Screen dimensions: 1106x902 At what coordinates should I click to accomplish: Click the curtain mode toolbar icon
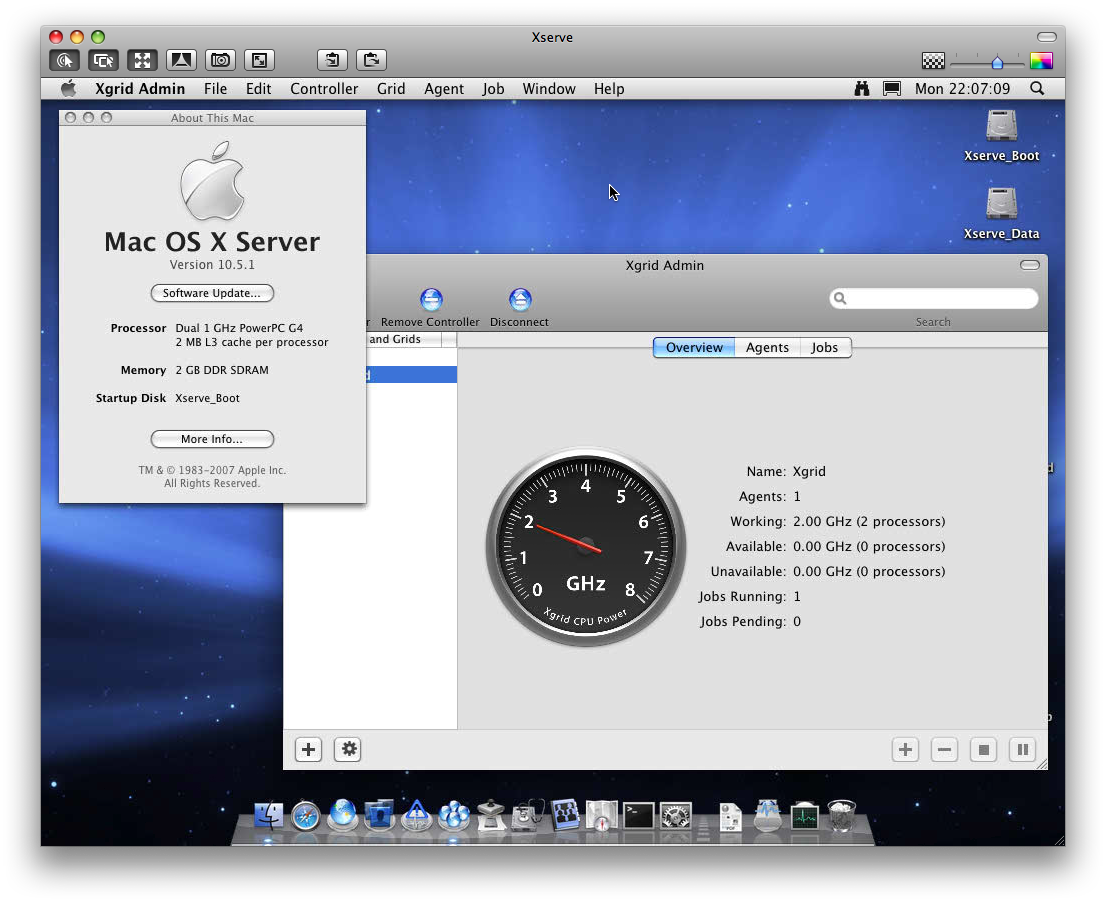point(181,61)
